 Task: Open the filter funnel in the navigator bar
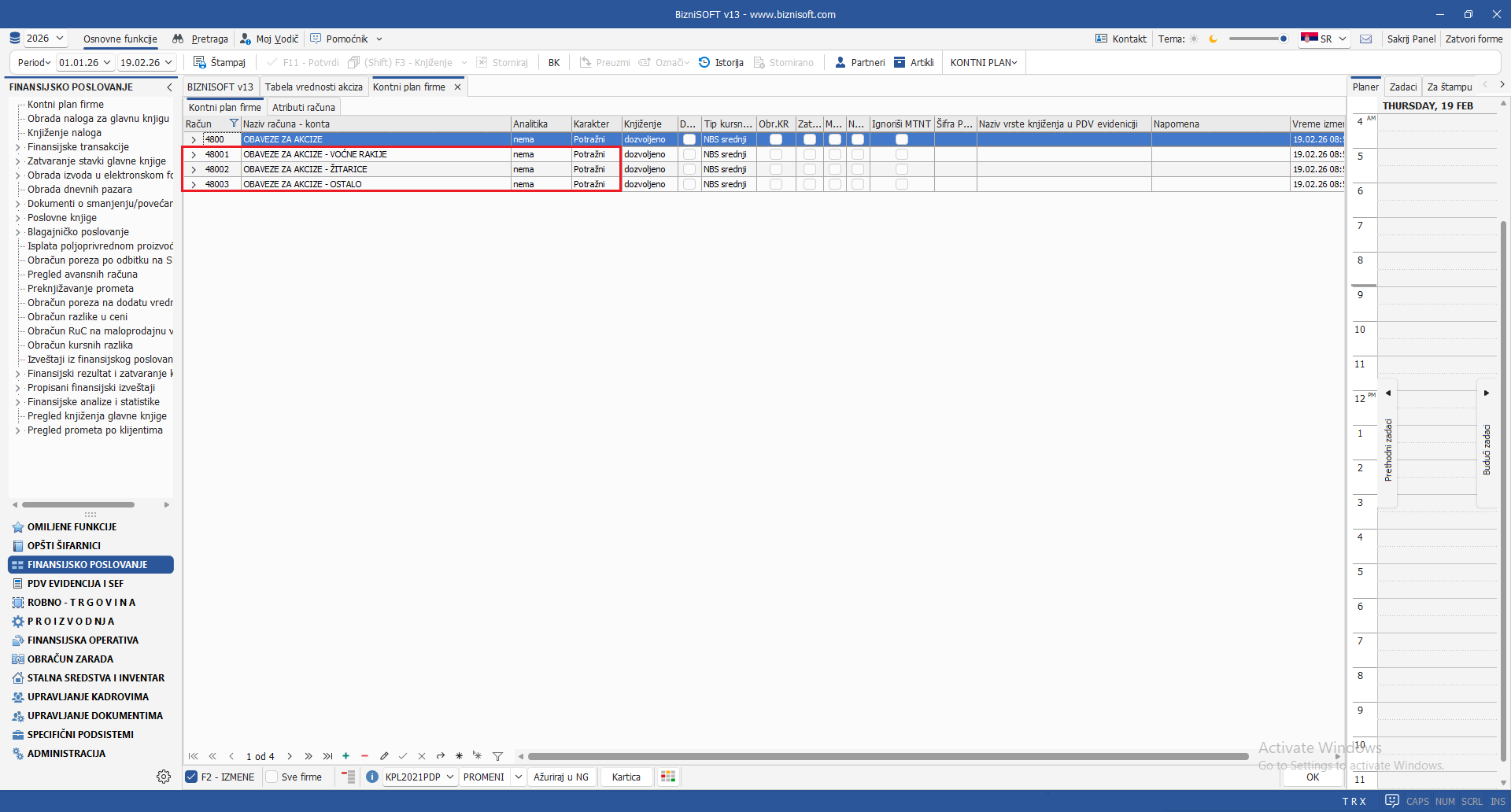[x=497, y=756]
